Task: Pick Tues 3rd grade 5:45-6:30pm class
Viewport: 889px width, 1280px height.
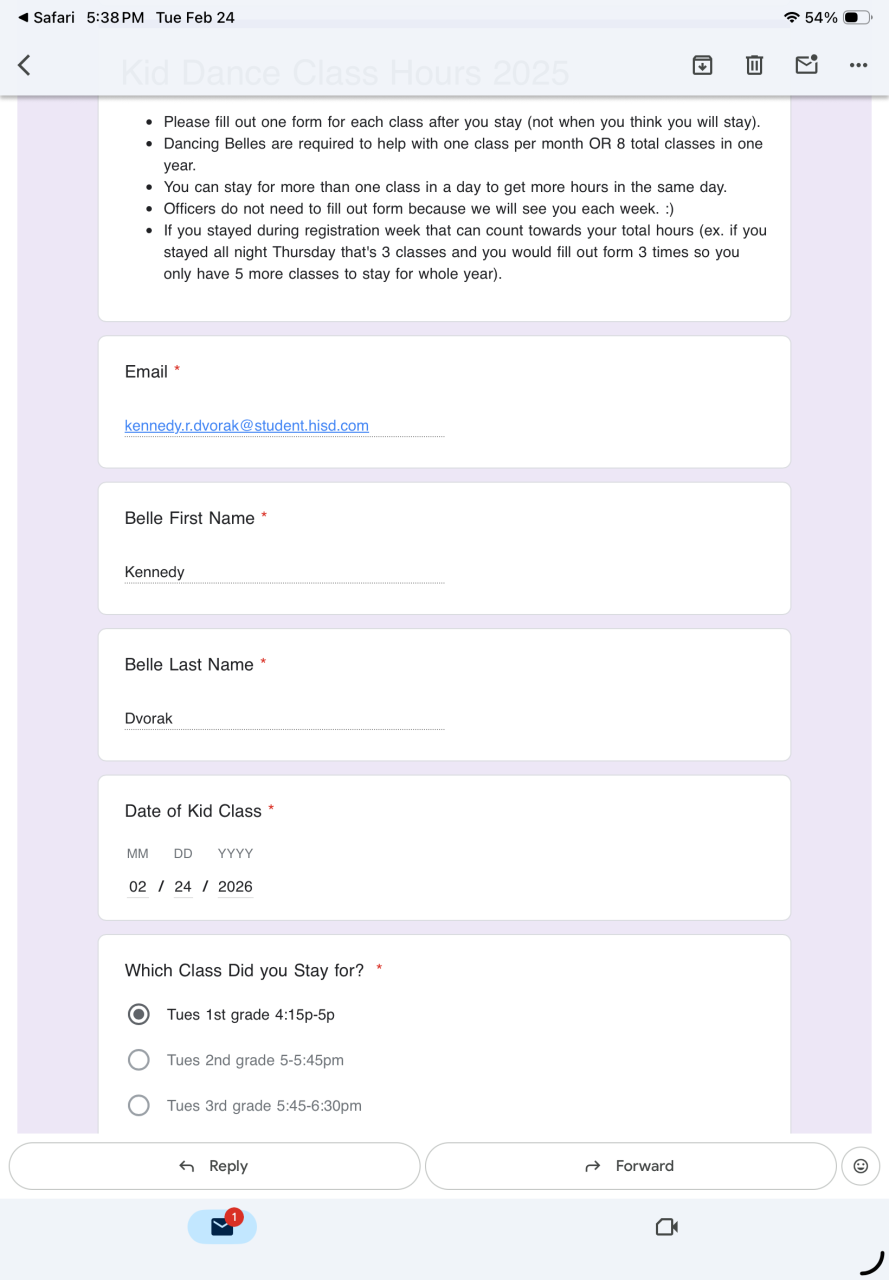Action: (x=139, y=1106)
